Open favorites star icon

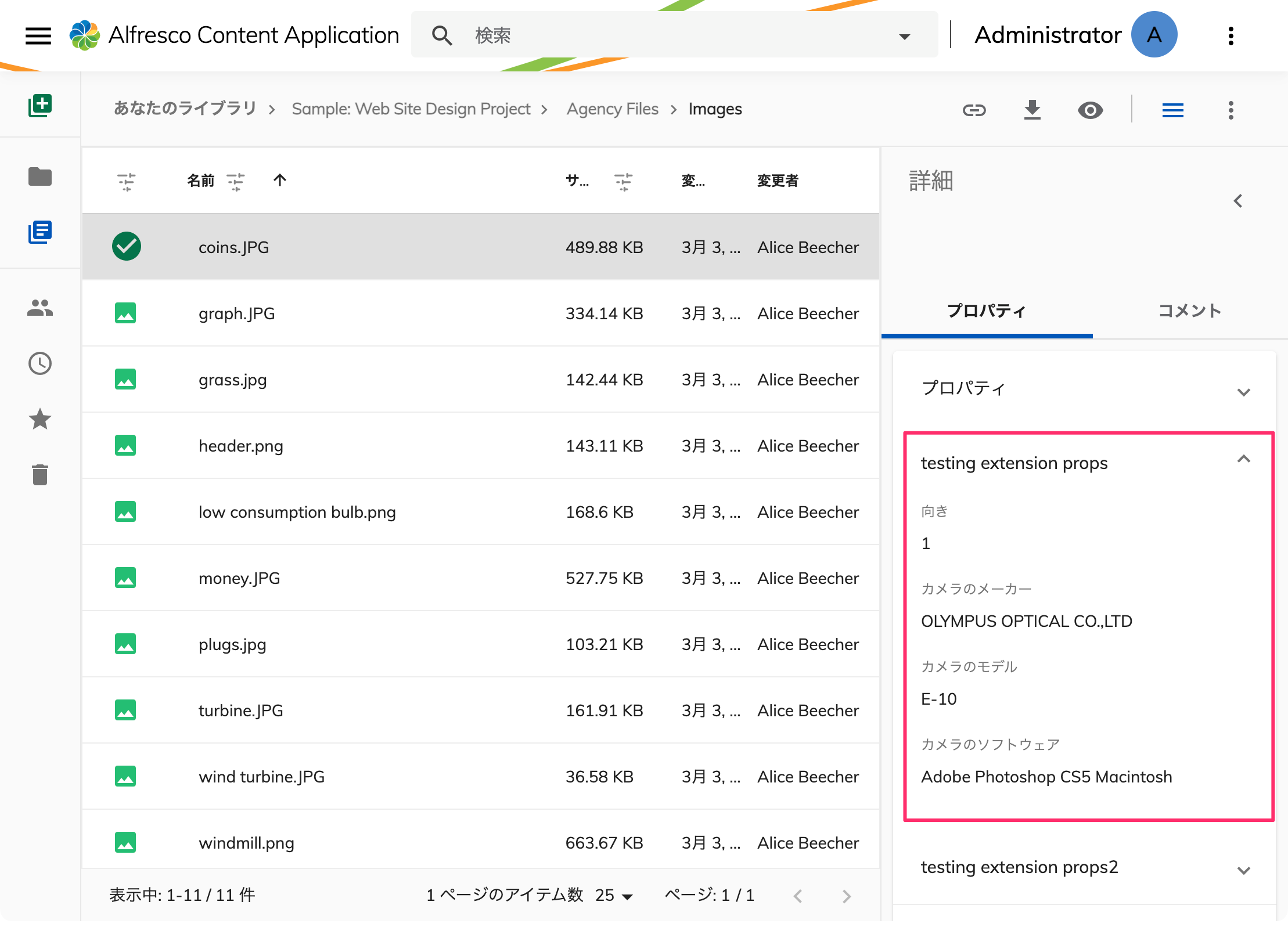tap(40, 419)
